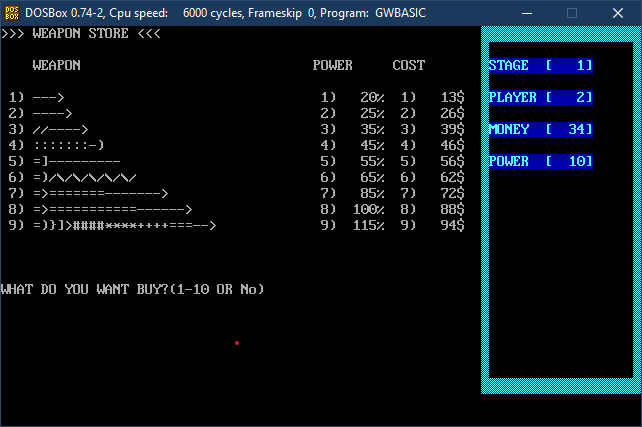Pick weapon 4 ":::::::-)" graphic

(69, 145)
